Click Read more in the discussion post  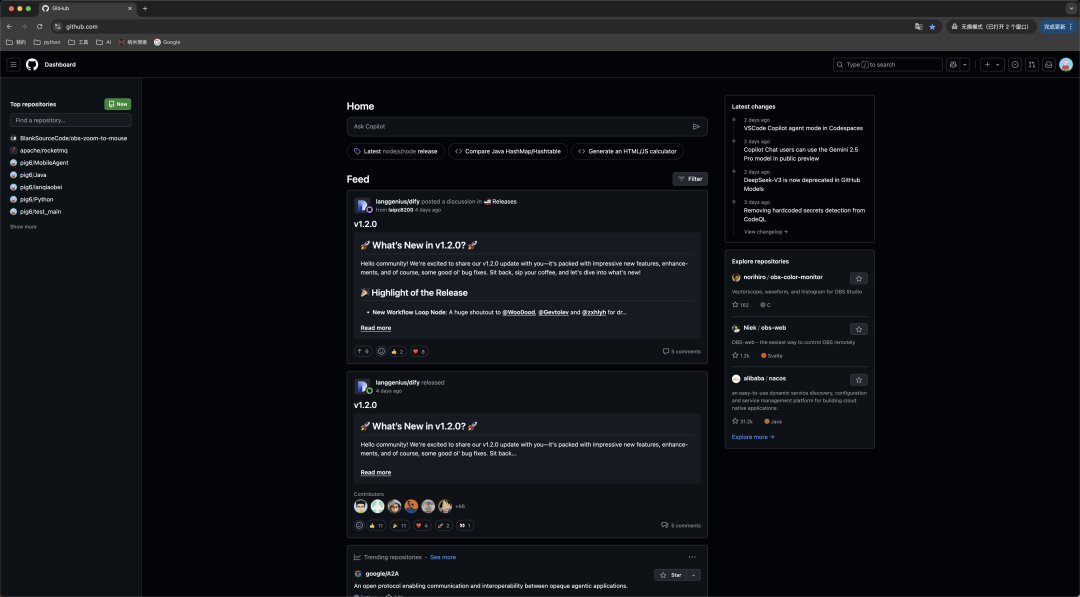pyautogui.click(x=375, y=328)
